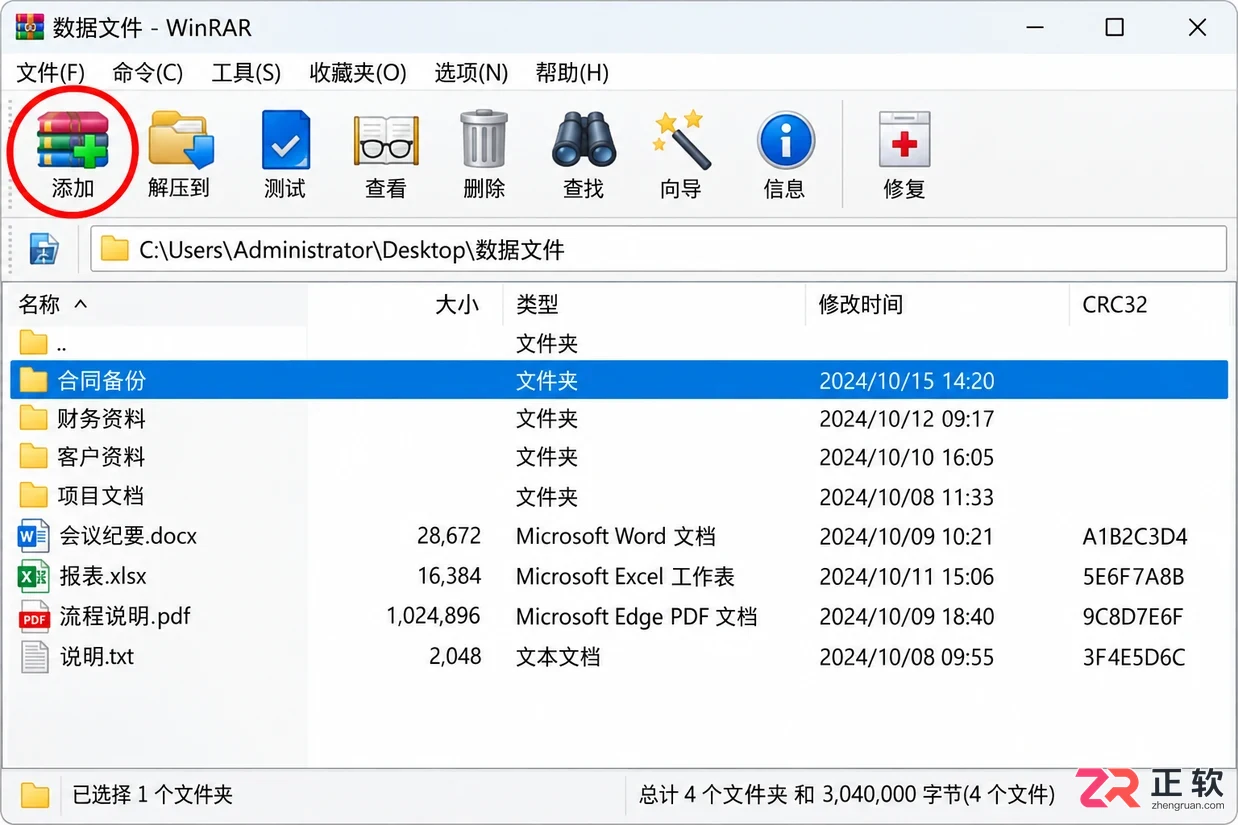Click folder icon of 财务资料
This screenshot has width=1238, height=825.
(x=34, y=418)
